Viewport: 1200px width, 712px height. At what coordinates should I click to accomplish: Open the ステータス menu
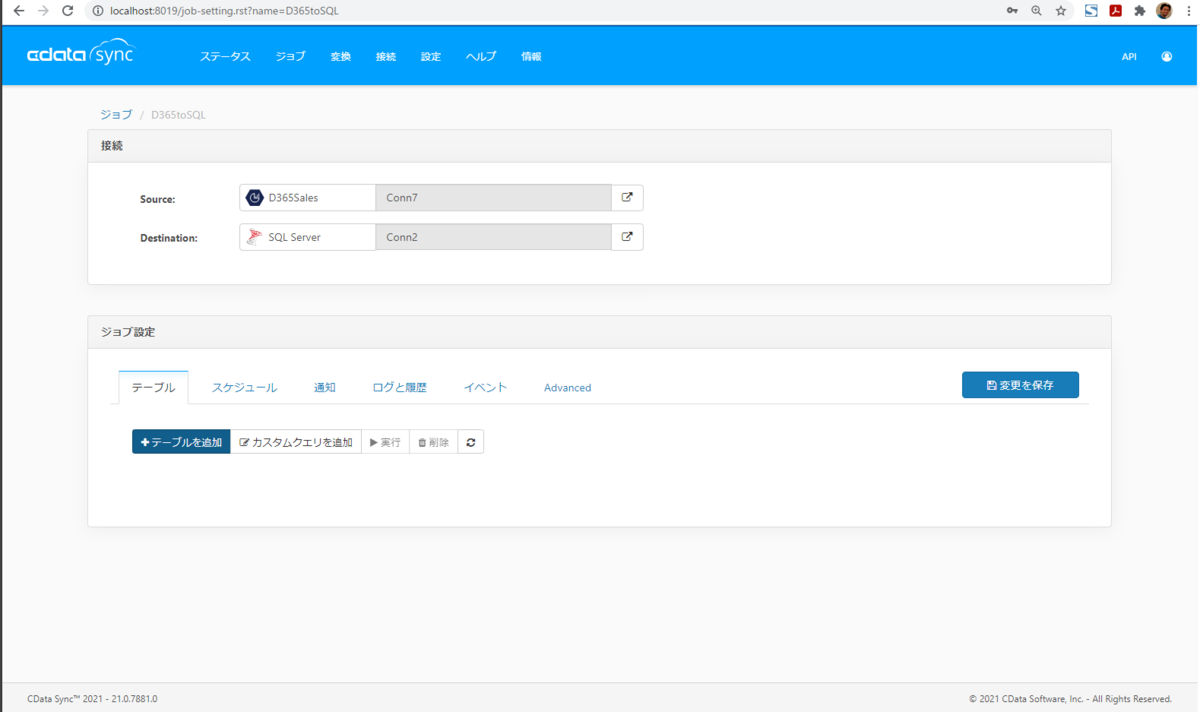coord(225,57)
